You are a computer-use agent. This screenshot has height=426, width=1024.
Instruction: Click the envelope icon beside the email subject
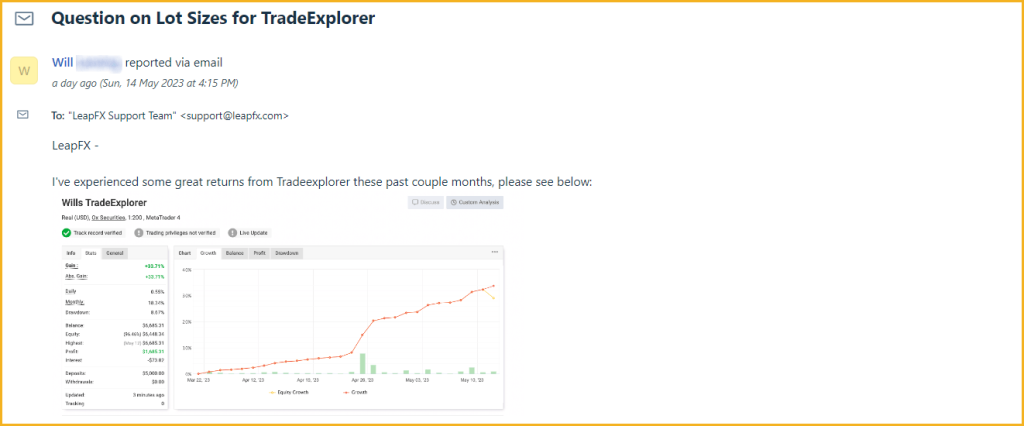click(24, 19)
